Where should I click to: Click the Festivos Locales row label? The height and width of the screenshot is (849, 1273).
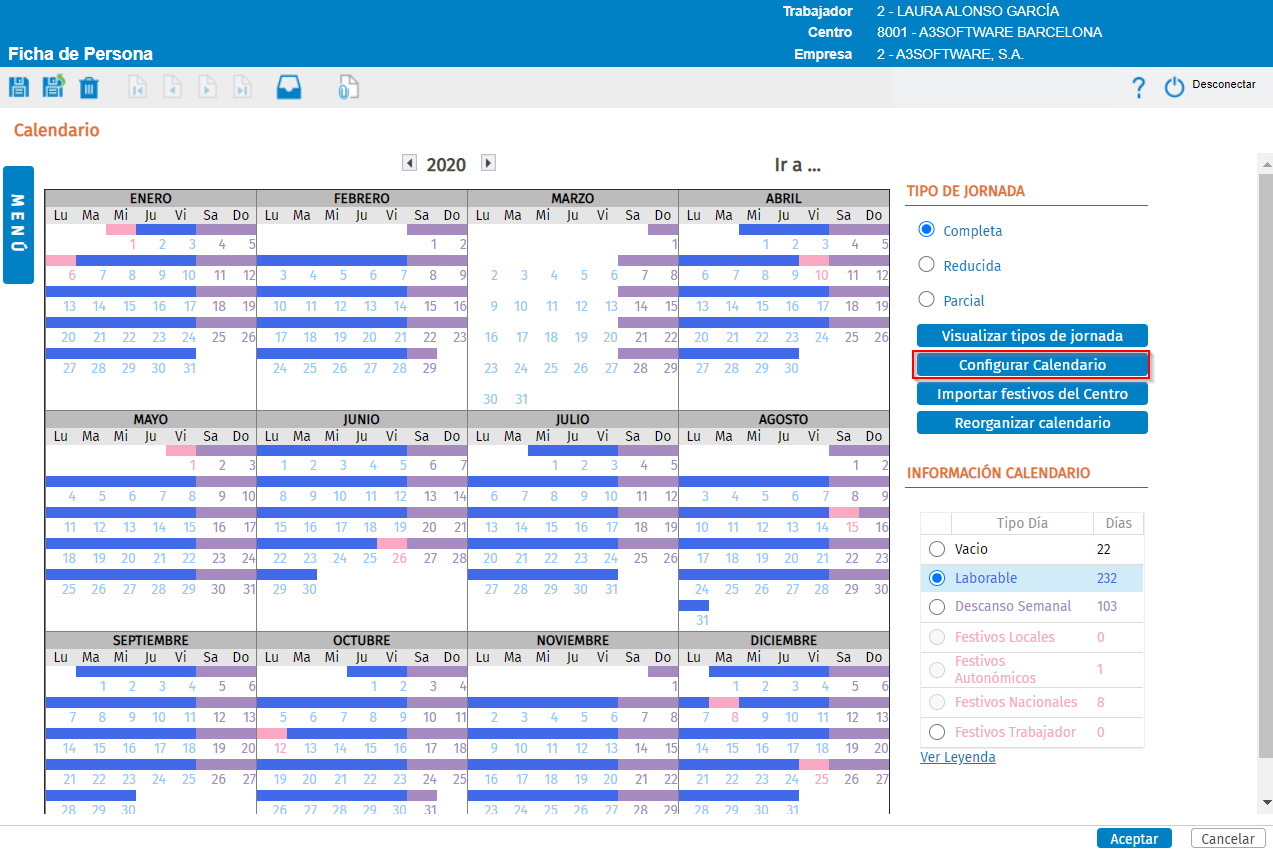[x=1005, y=637]
